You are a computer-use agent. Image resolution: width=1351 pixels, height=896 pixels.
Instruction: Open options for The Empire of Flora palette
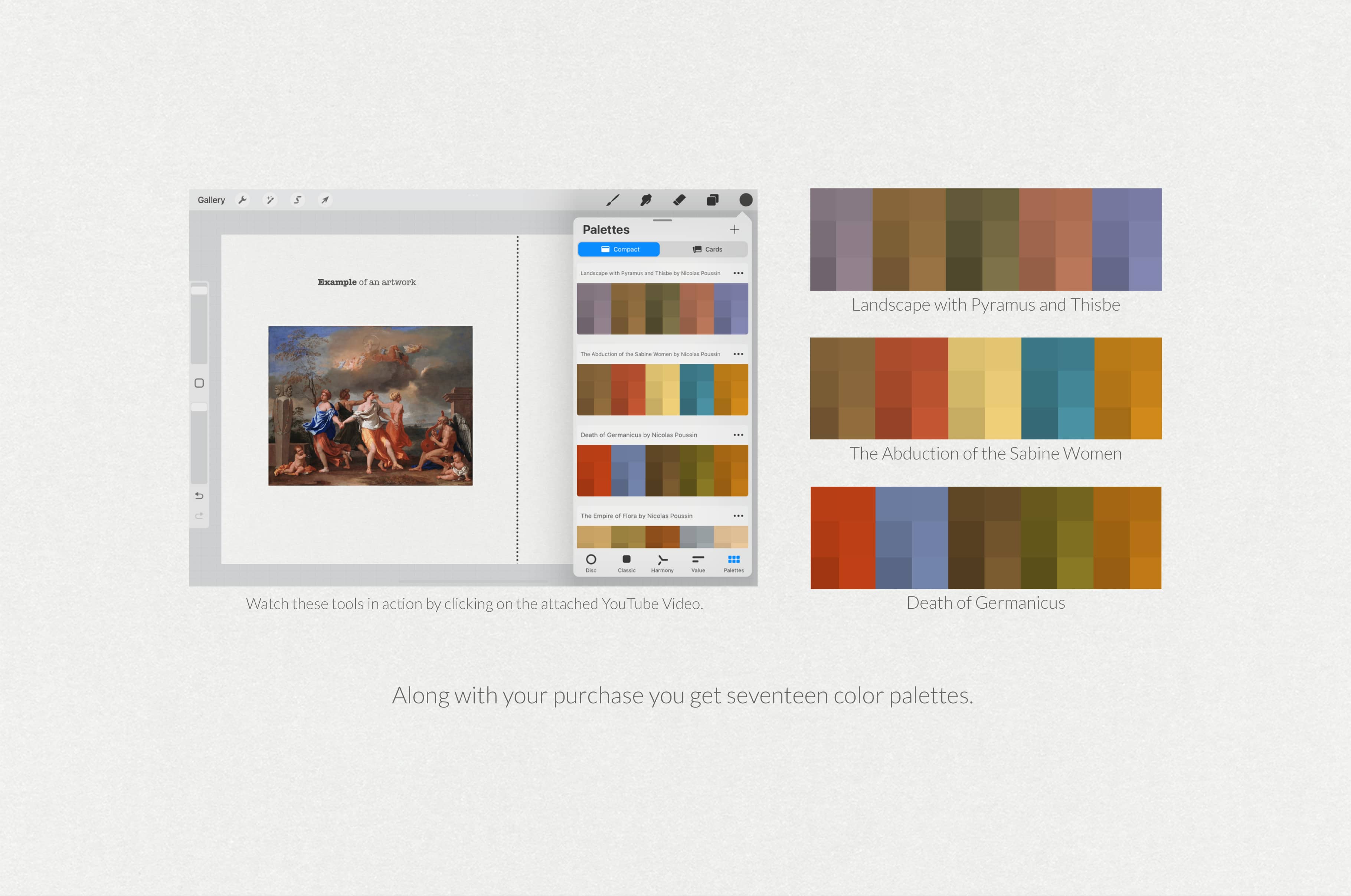click(x=739, y=516)
